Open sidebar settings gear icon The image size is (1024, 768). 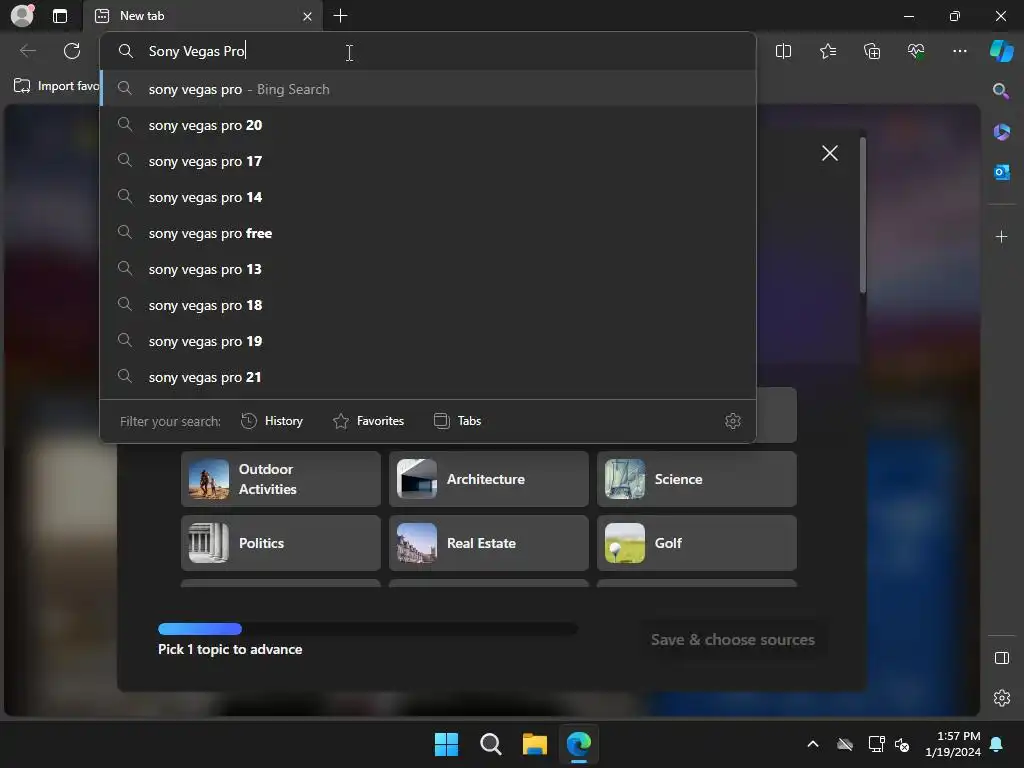tap(1001, 698)
